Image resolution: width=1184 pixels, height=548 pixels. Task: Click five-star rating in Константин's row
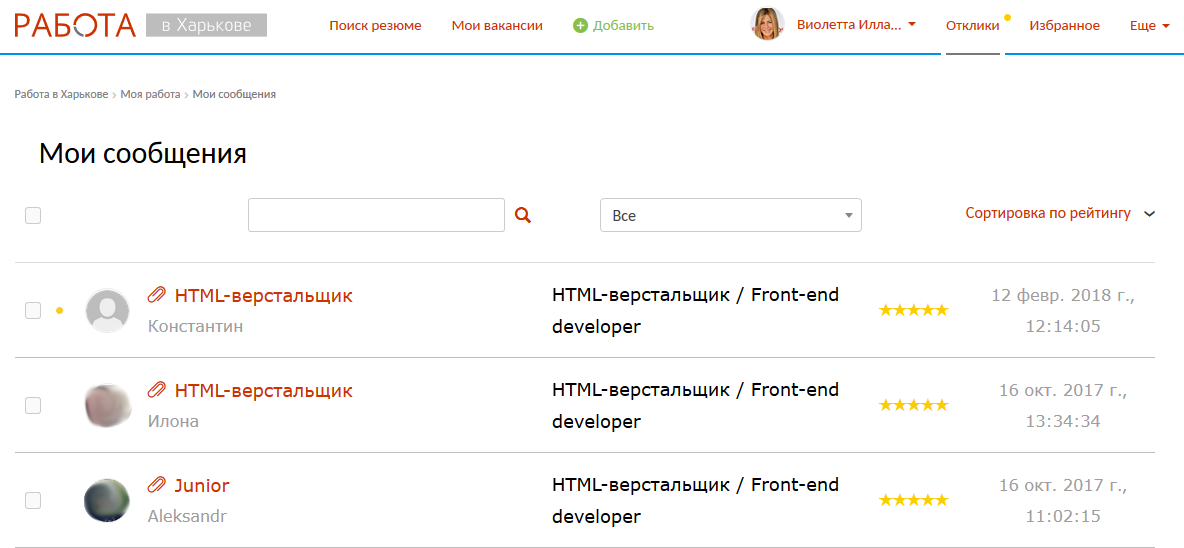click(913, 311)
